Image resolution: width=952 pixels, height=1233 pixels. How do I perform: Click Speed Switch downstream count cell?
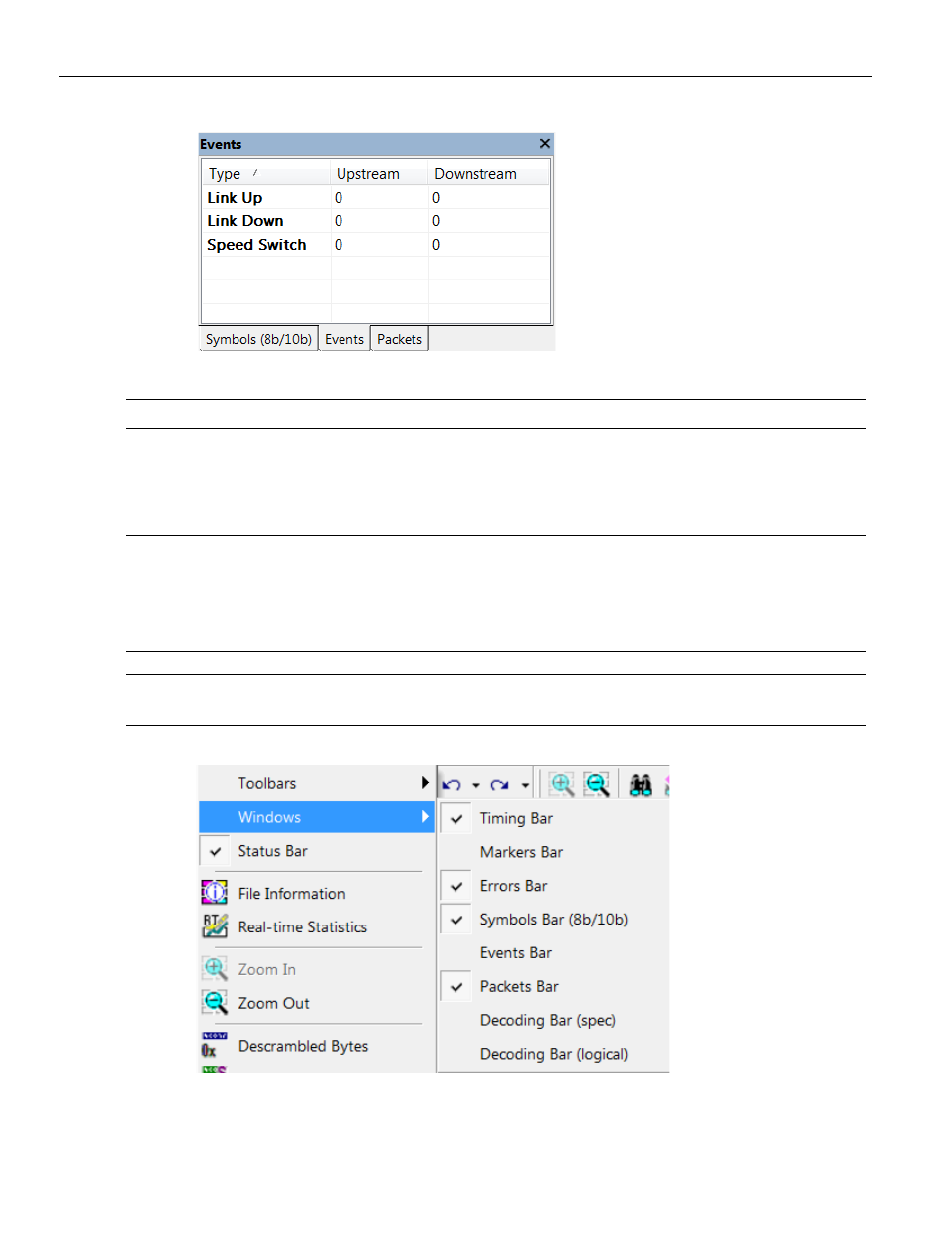tap(489, 244)
